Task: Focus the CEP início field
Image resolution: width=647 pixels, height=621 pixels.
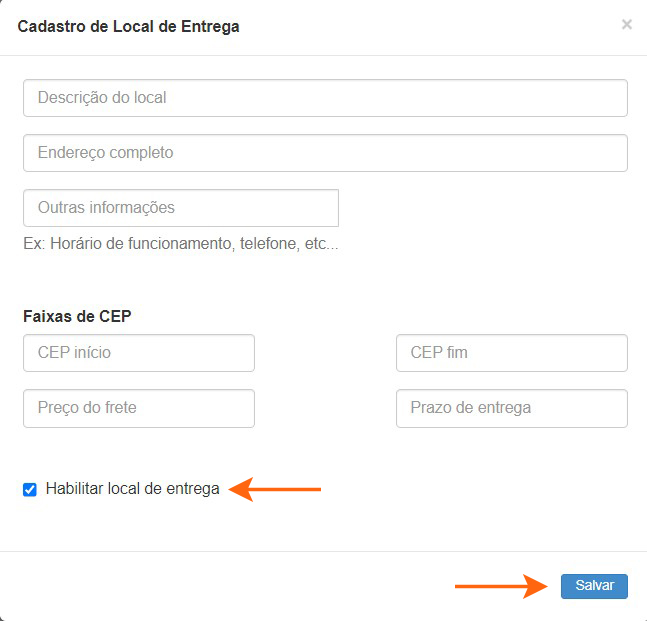Action: tap(139, 353)
